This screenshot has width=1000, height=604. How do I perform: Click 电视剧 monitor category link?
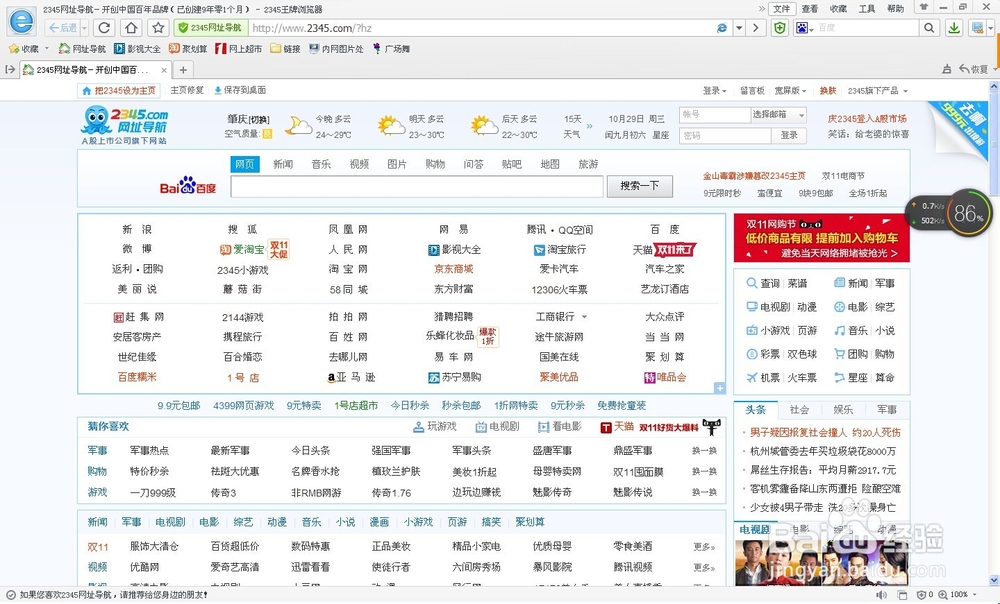coord(768,307)
